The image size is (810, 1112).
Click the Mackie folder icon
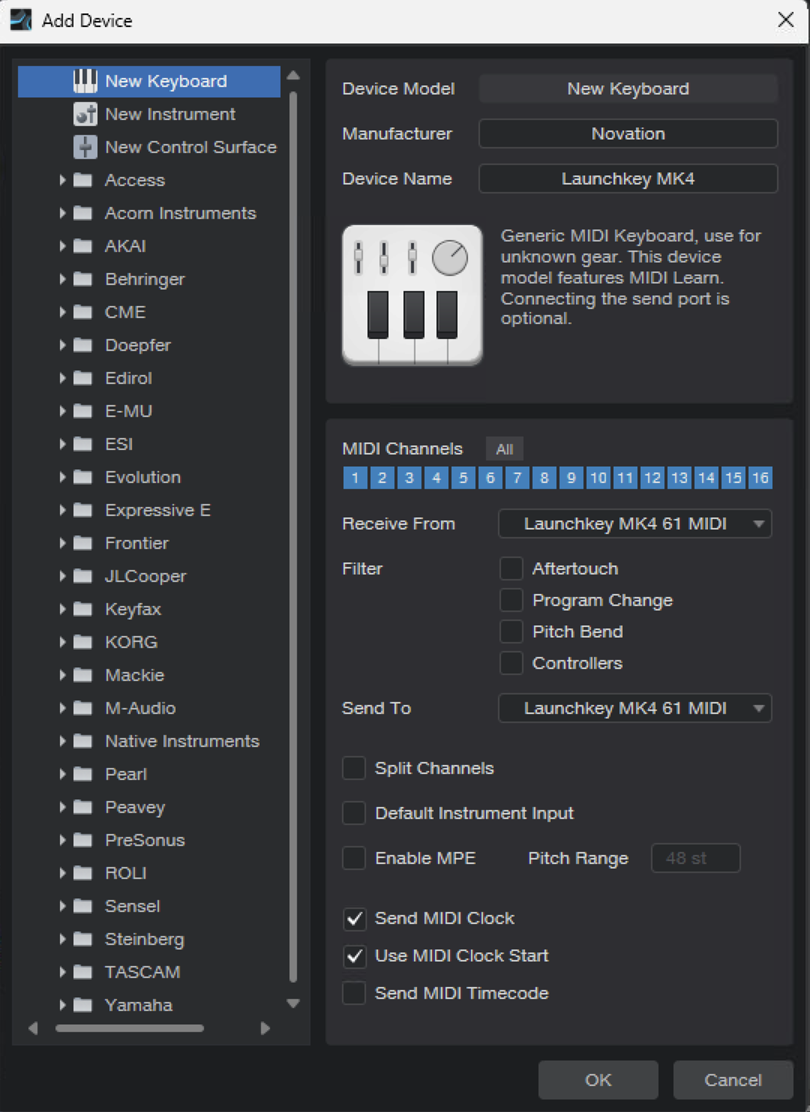click(x=83, y=674)
